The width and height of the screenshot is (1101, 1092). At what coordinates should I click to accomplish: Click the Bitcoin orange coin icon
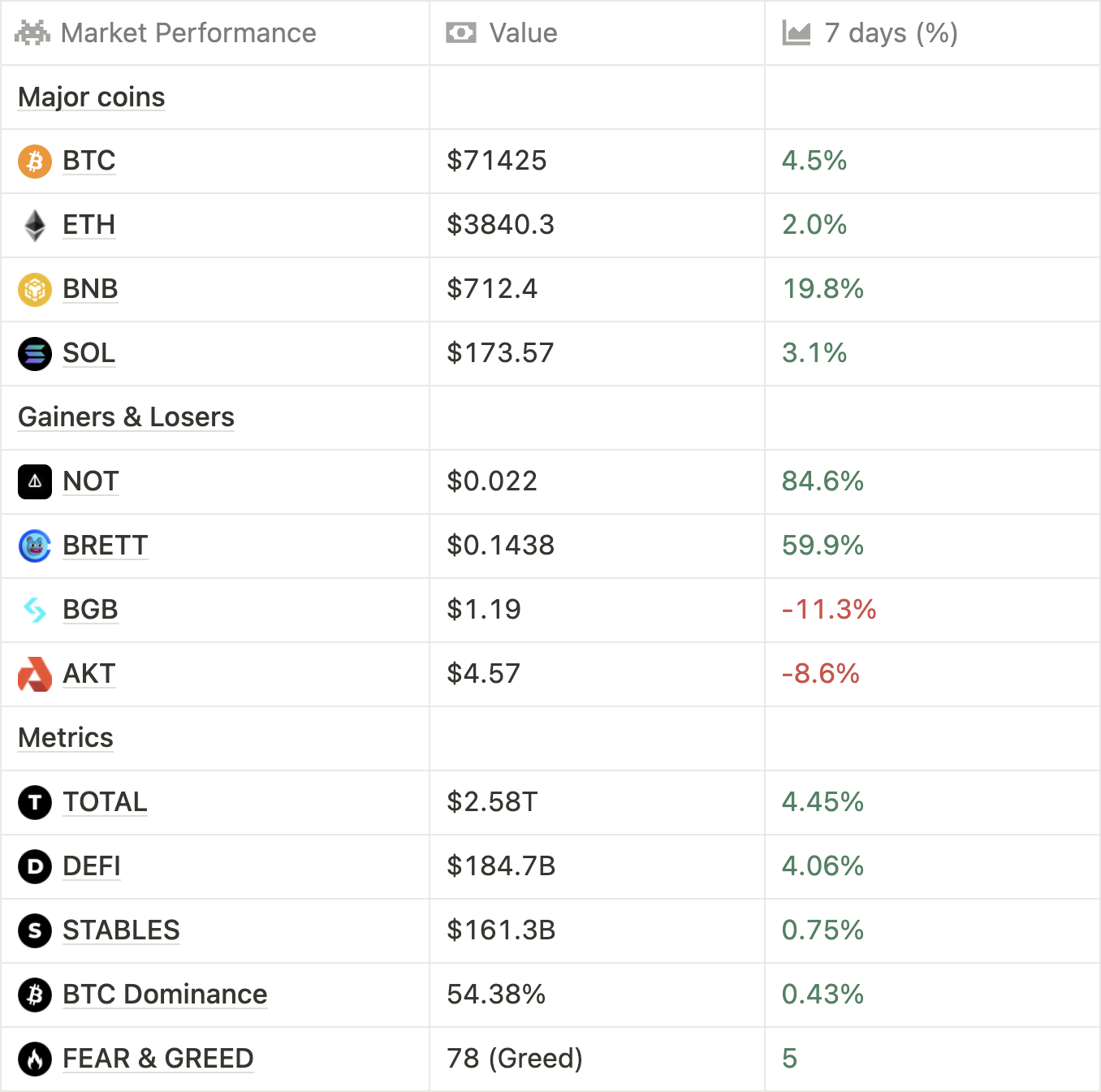pos(35,162)
